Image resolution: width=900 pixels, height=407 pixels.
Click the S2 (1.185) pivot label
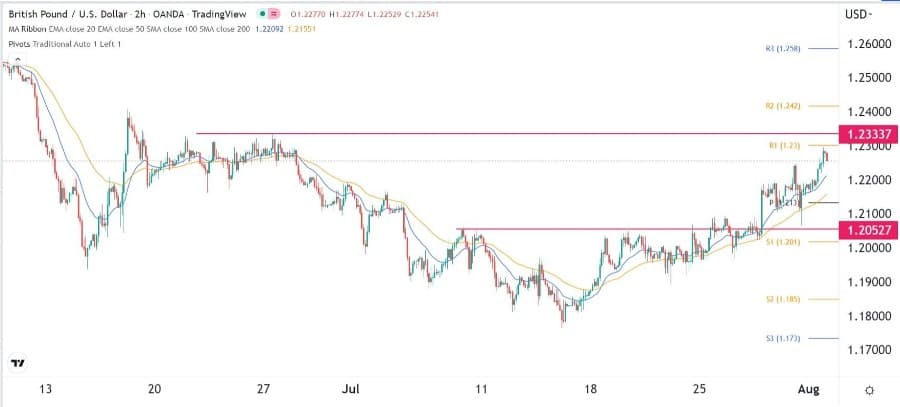(781, 299)
